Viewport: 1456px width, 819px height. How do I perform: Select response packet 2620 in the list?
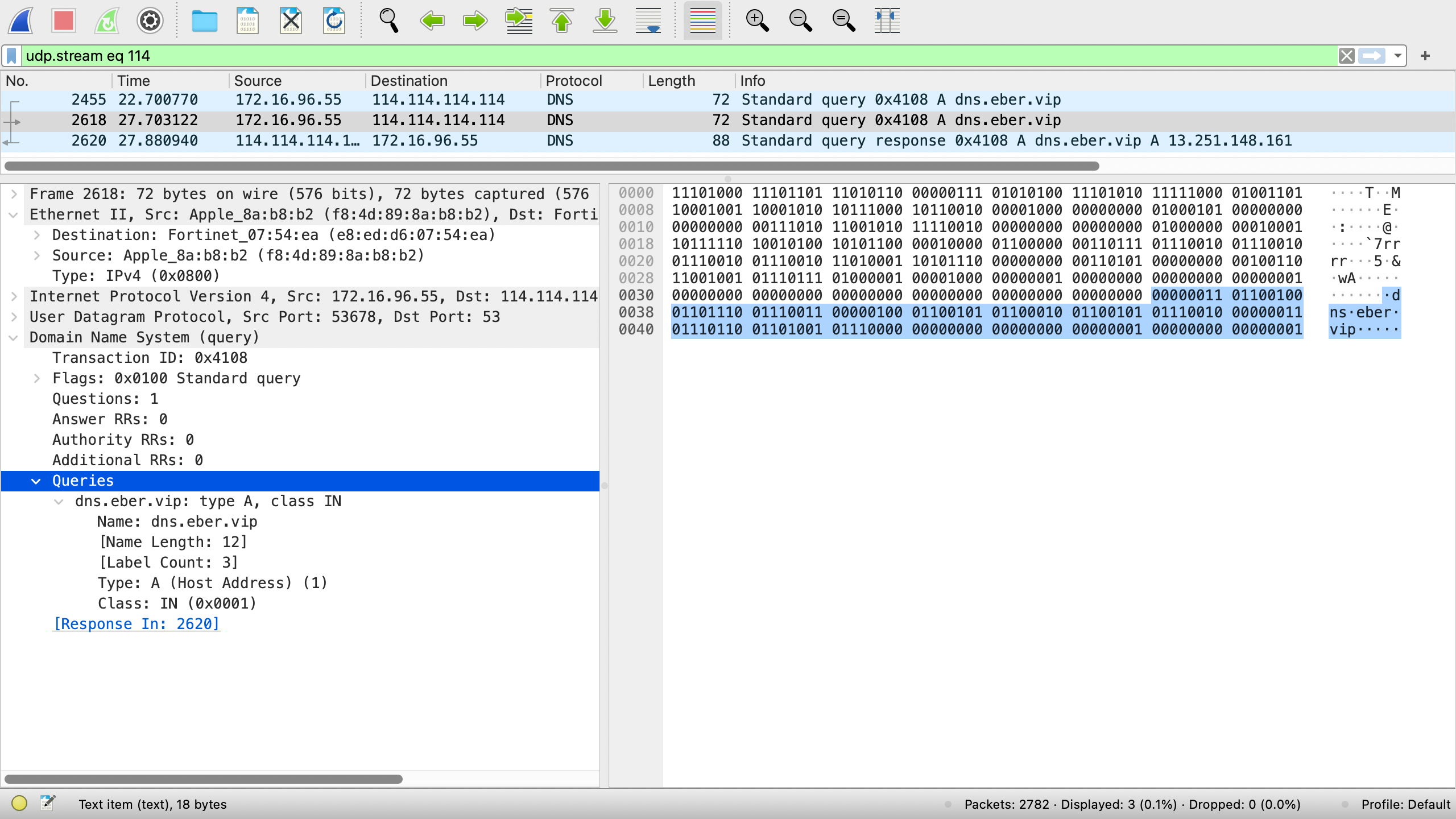[728, 141]
